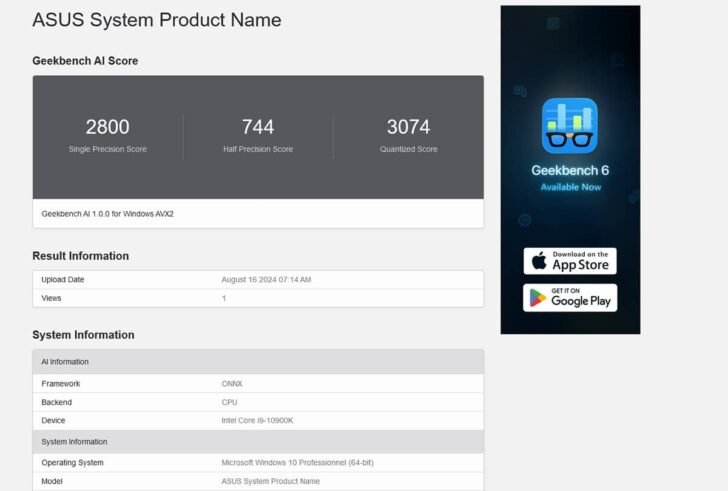The width and height of the screenshot is (728, 491).
Task: Select the 'ONNX' framework value
Action: [x=232, y=383]
